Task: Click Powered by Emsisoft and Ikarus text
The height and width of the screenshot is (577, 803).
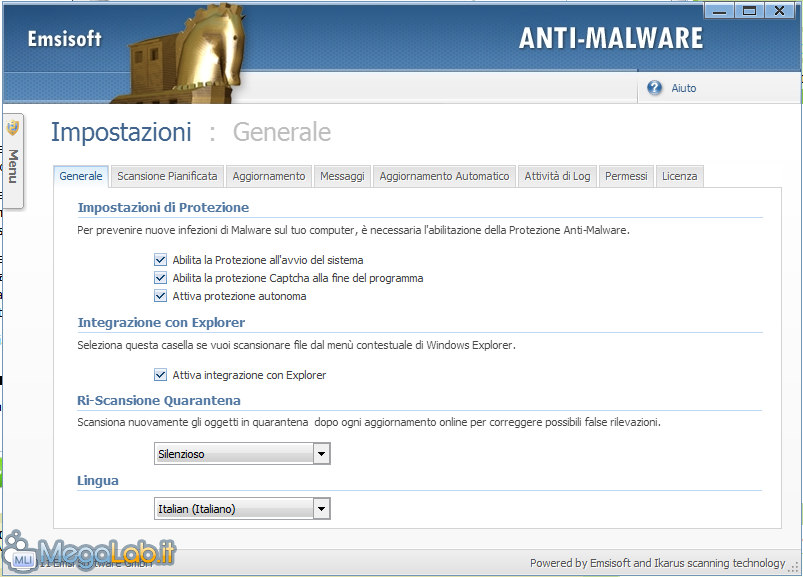Action: click(x=658, y=563)
